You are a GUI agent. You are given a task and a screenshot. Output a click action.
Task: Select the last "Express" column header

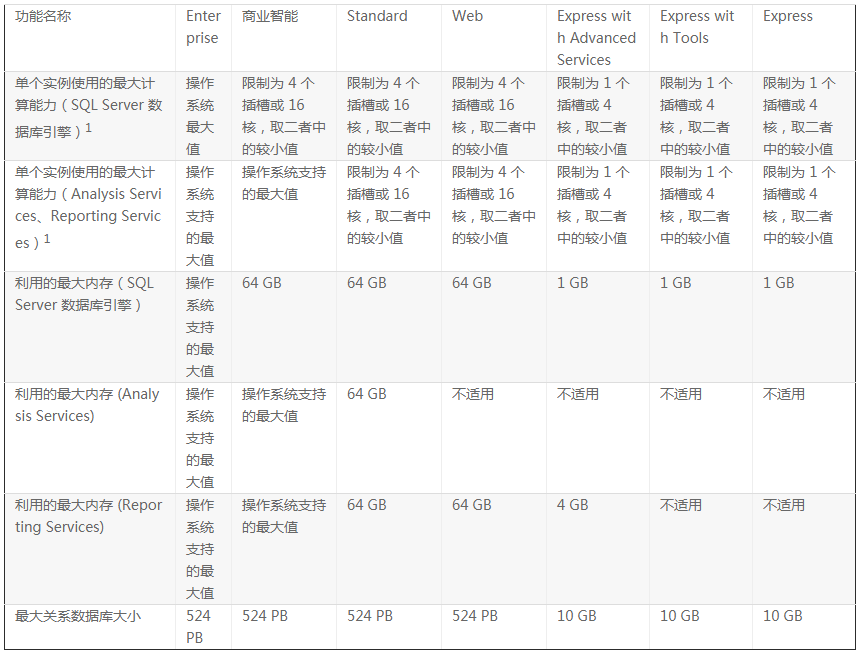[x=788, y=16]
